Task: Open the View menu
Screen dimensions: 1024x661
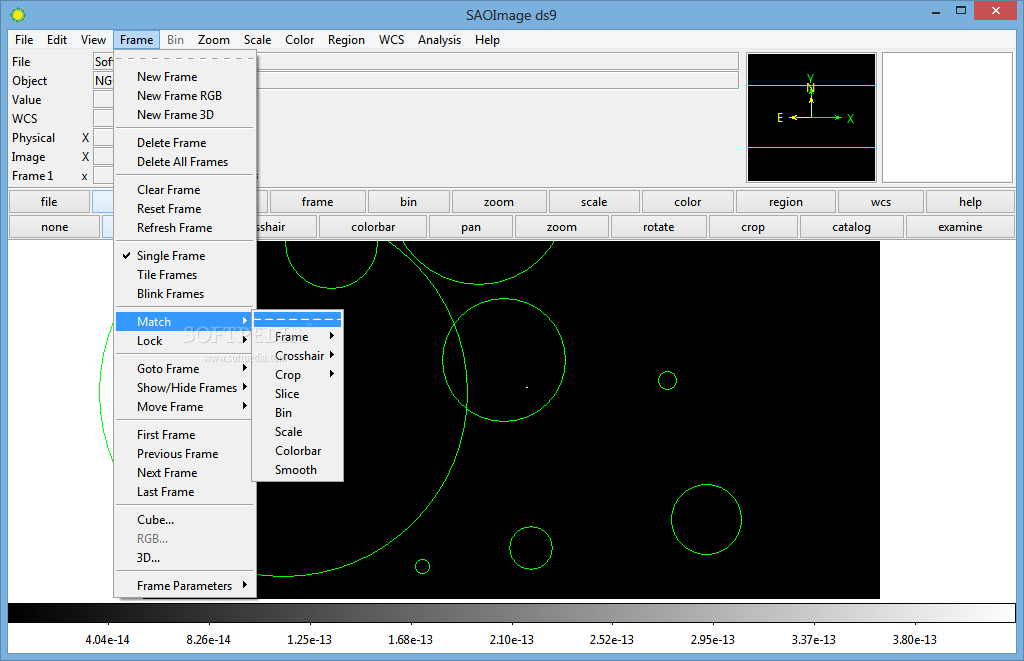Action: point(93,40)
